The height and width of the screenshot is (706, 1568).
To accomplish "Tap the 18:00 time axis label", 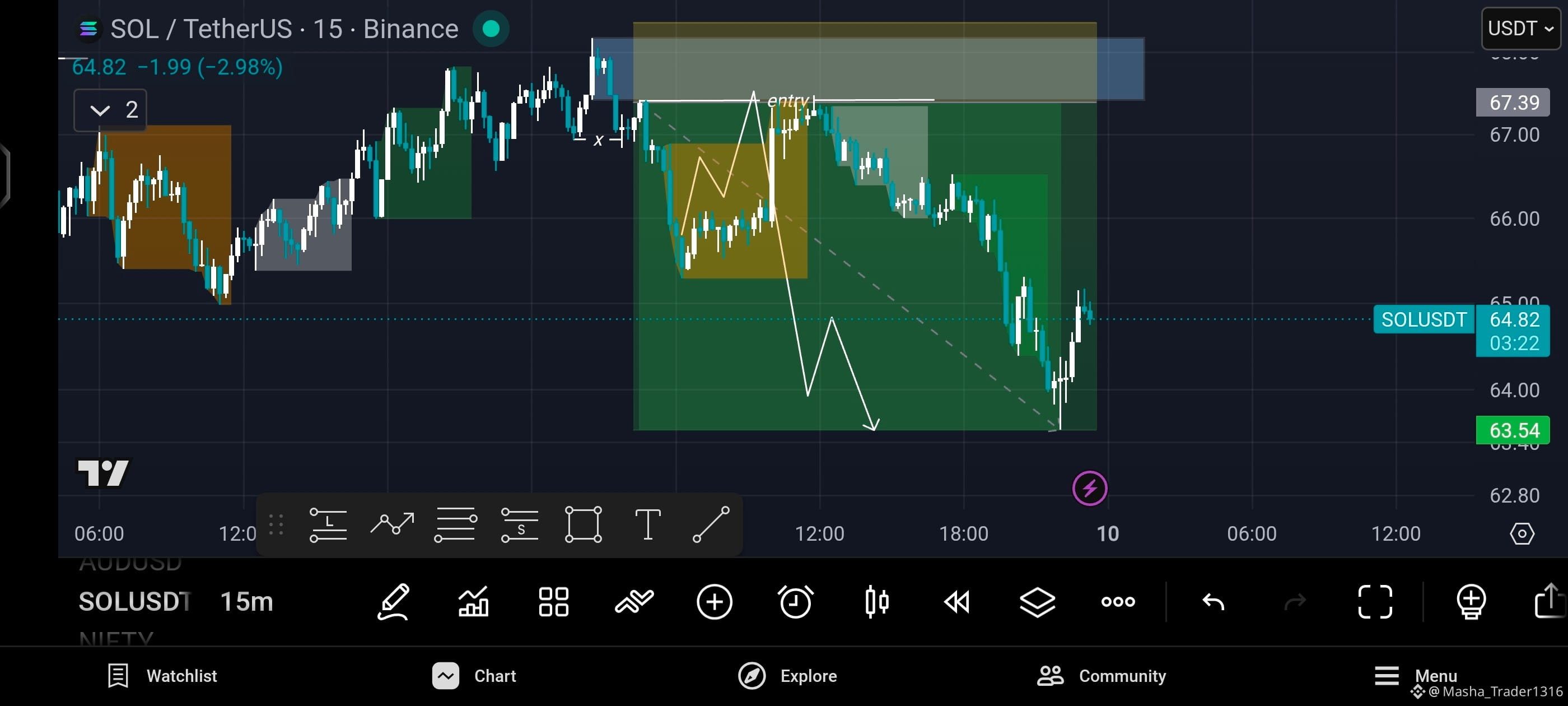I will coord(964,533).
